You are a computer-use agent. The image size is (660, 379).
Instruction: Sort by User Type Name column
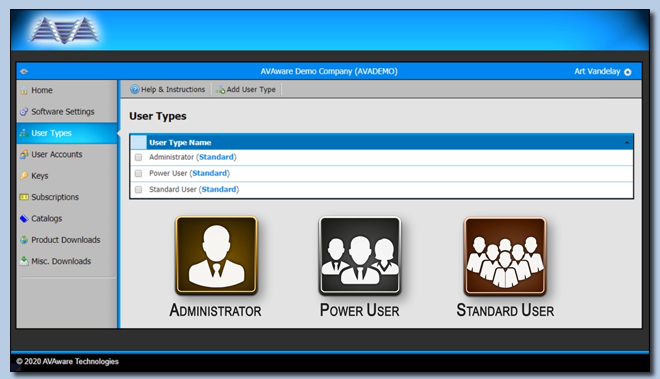tap(180, 142)
